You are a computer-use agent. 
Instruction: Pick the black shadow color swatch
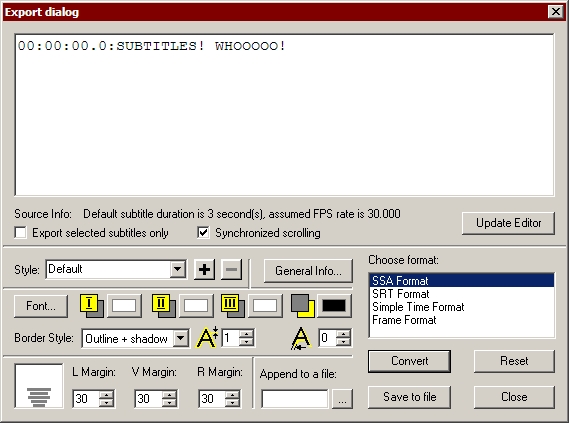(x=334, y=306)
